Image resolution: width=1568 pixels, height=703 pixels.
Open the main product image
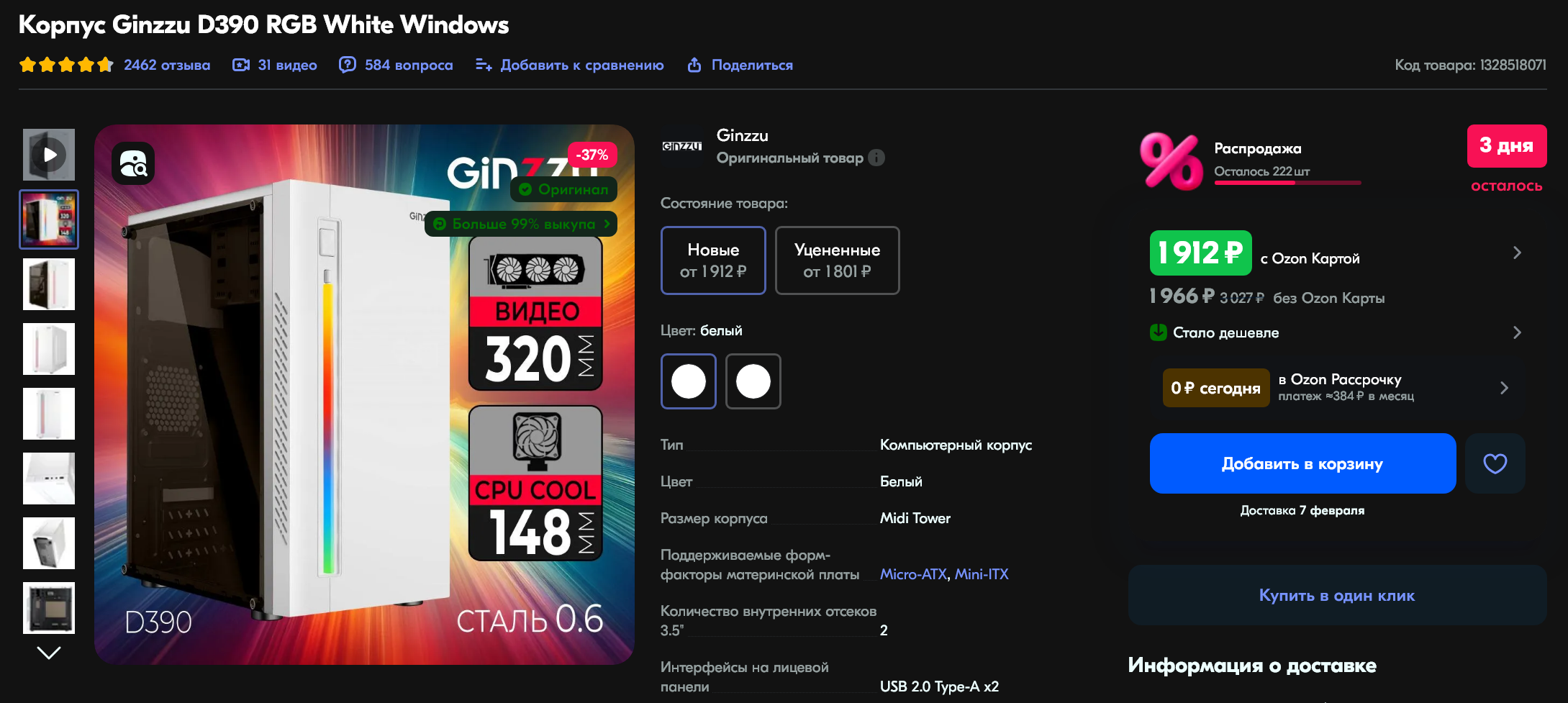pyautogui.click(x=364, y=394)
